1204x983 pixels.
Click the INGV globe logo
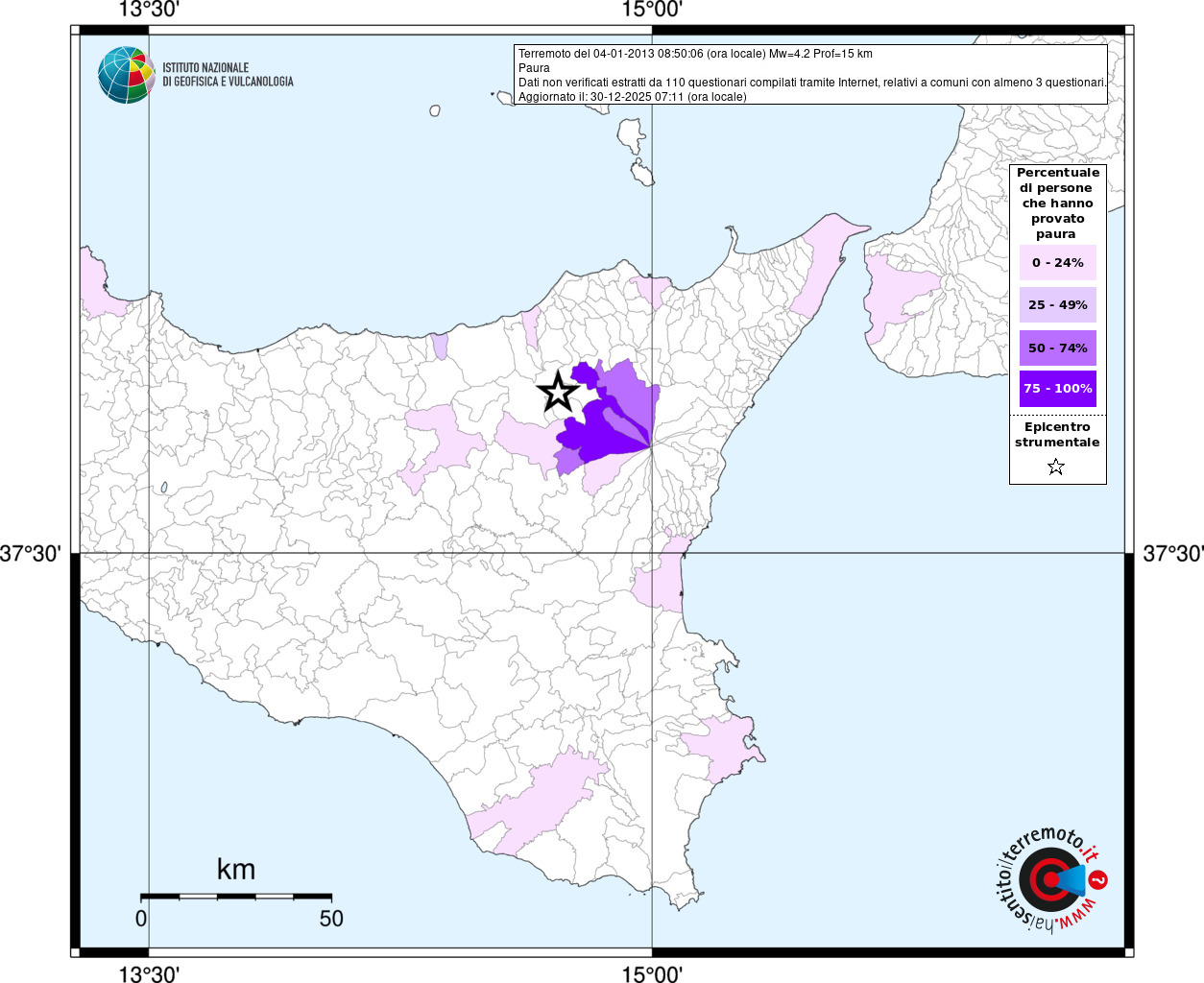pos(126,75)
